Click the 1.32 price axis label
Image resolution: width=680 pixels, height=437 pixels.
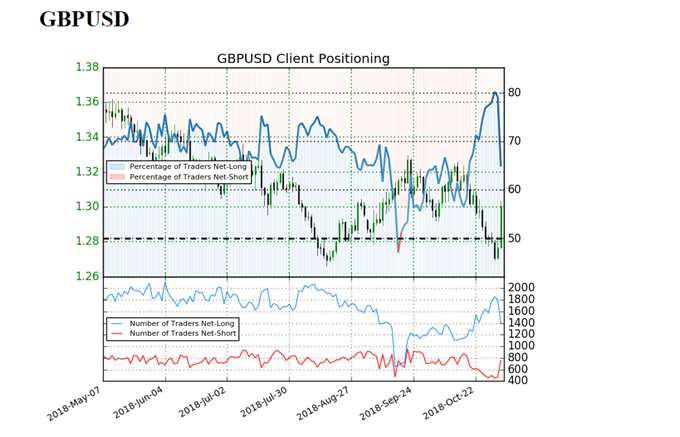pyautogui.click(x=87, y=172)
